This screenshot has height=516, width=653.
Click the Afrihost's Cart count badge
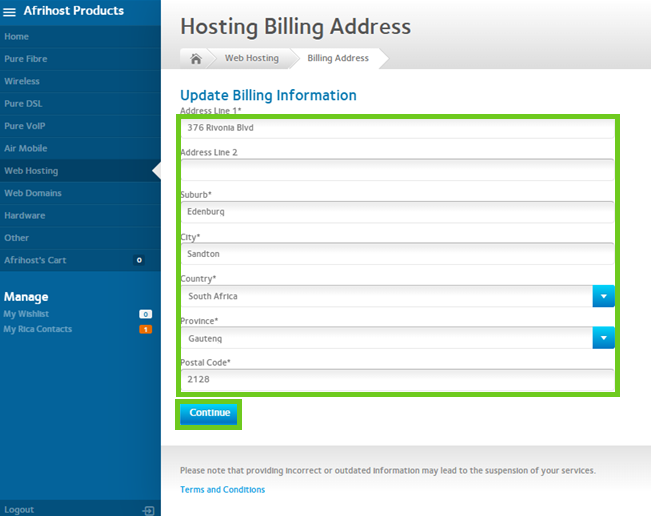point(139,260)
